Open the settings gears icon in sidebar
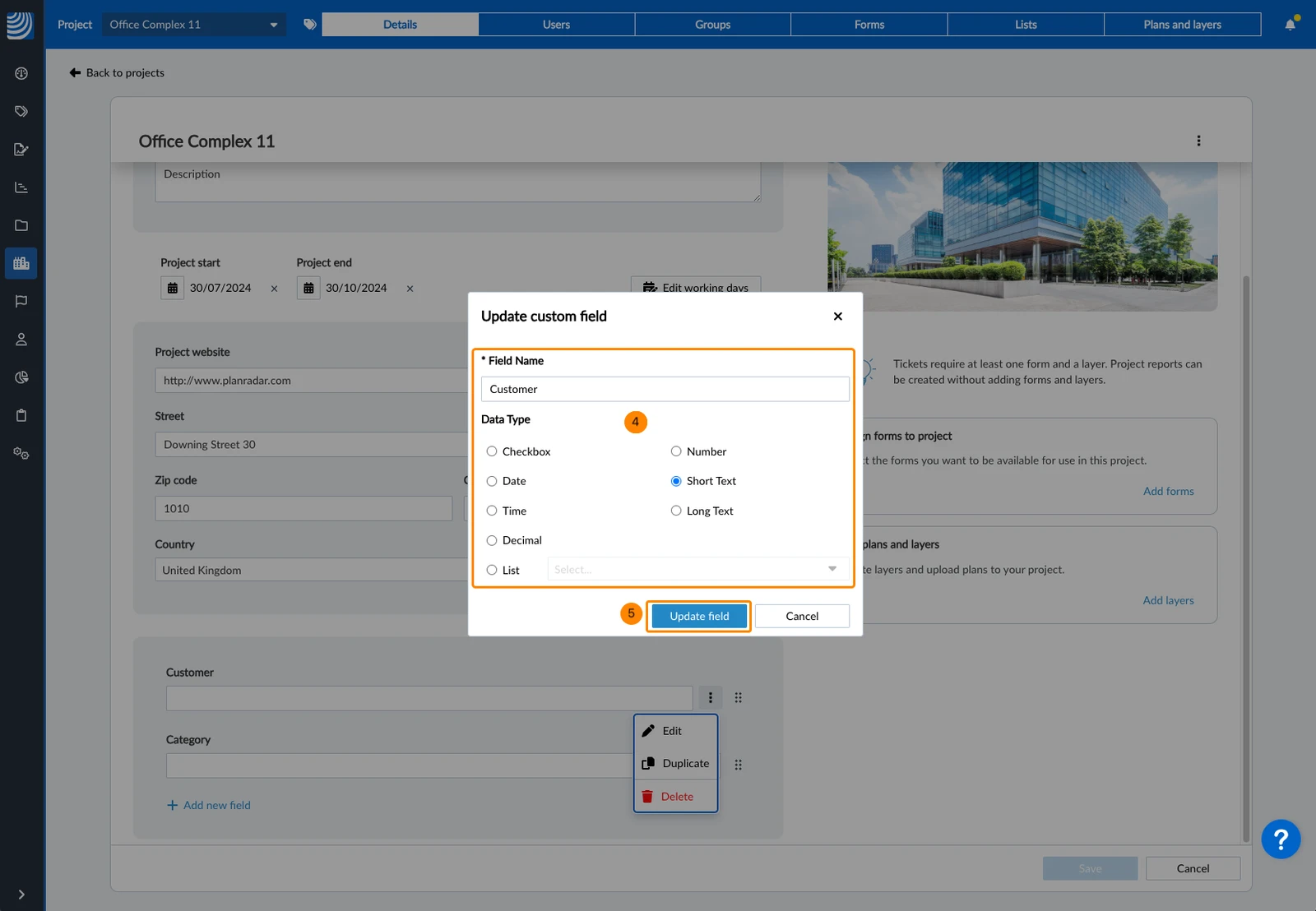Screen dimensions: 1316x911 click(x=21, y=453)
